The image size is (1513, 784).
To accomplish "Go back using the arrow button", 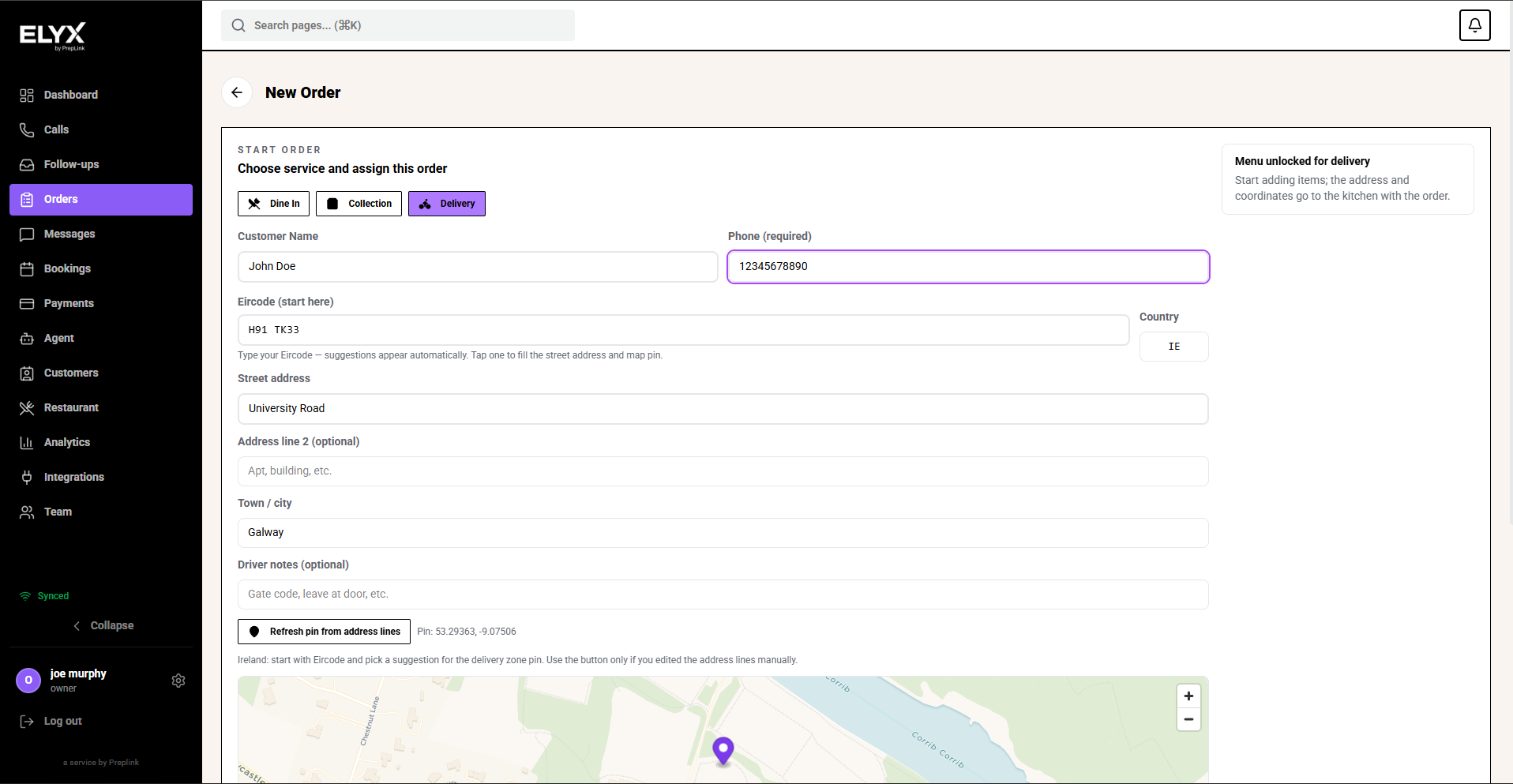I will (237, 92).
